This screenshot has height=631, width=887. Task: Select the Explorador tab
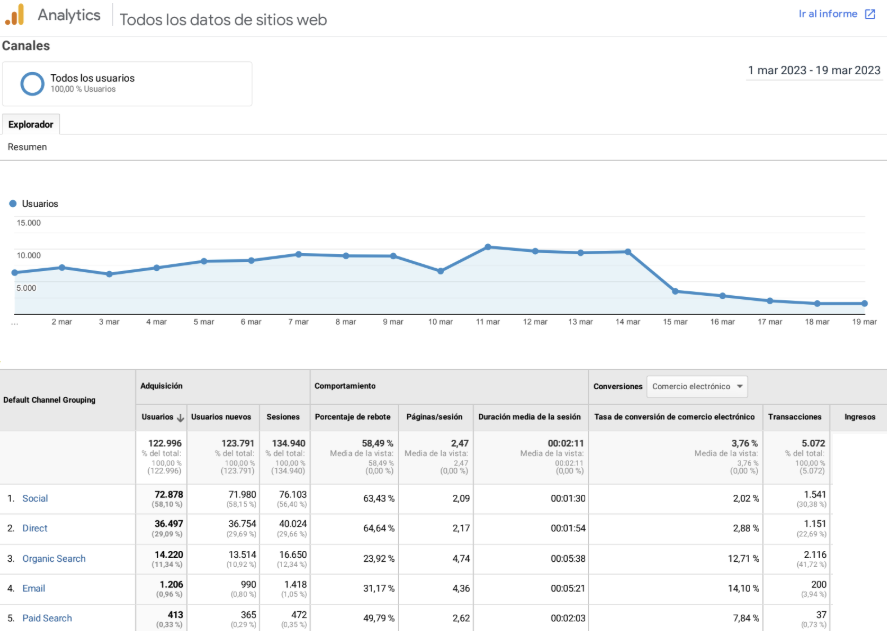(30, 125)
